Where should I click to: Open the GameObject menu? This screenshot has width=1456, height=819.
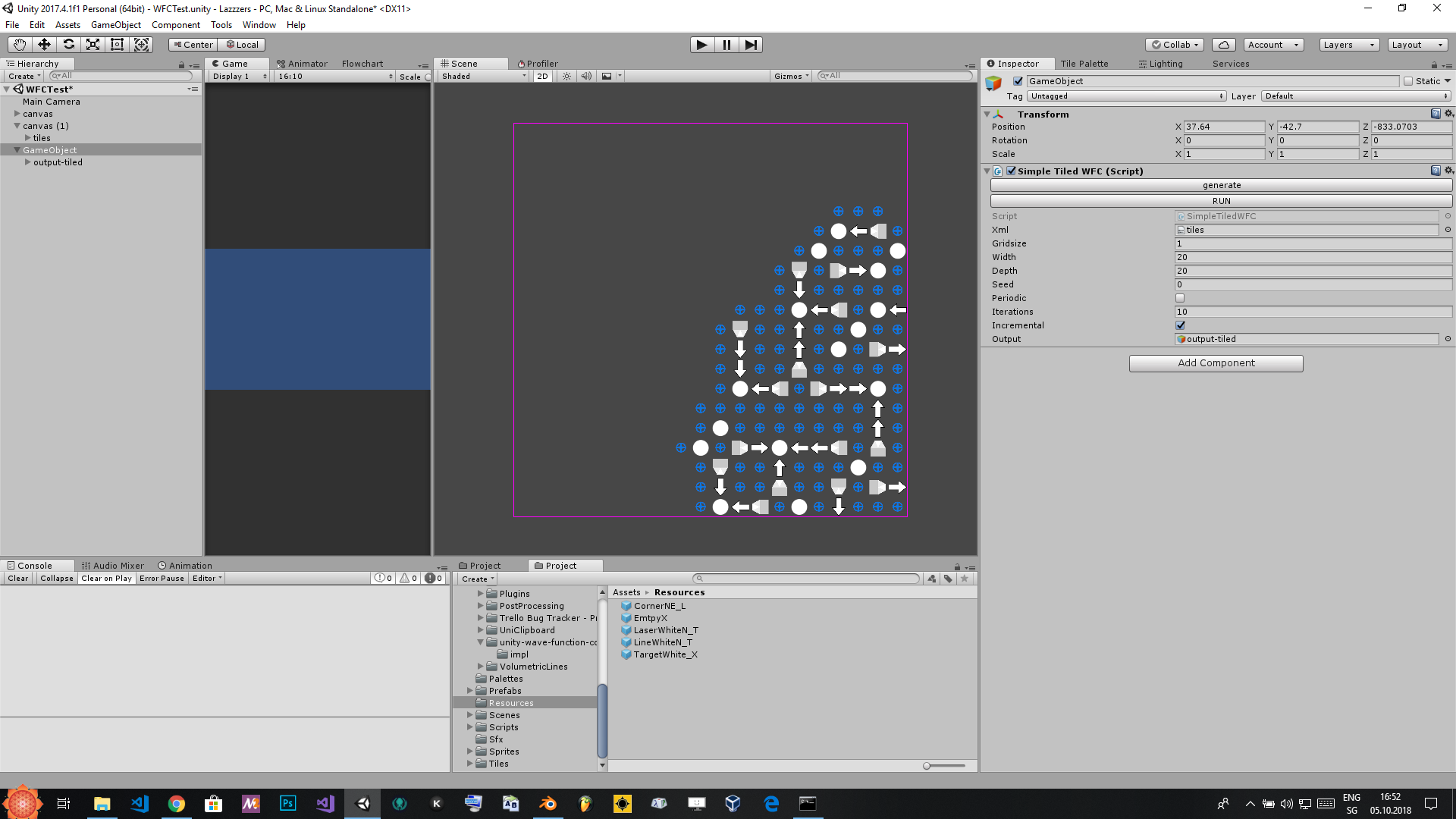[x=115, y=25]
